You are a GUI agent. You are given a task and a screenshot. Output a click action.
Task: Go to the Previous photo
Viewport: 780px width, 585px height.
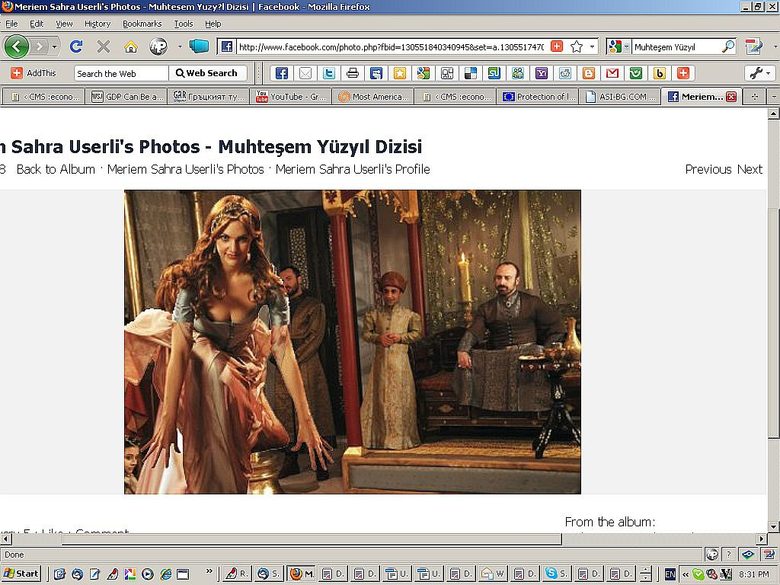pyautogui.click(x=708, y=169)
